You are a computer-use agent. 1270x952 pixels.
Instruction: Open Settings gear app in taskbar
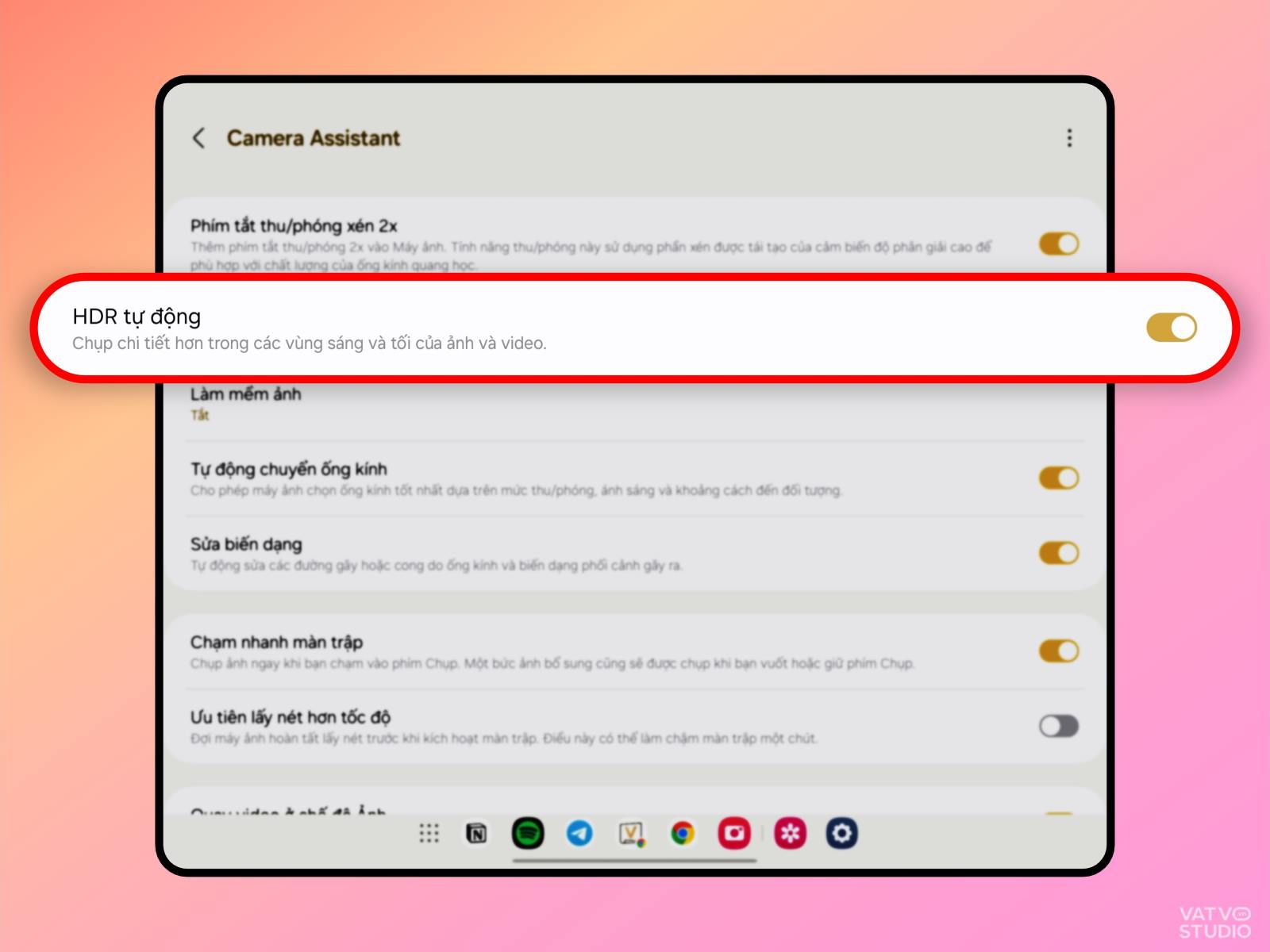pos(841,833)
